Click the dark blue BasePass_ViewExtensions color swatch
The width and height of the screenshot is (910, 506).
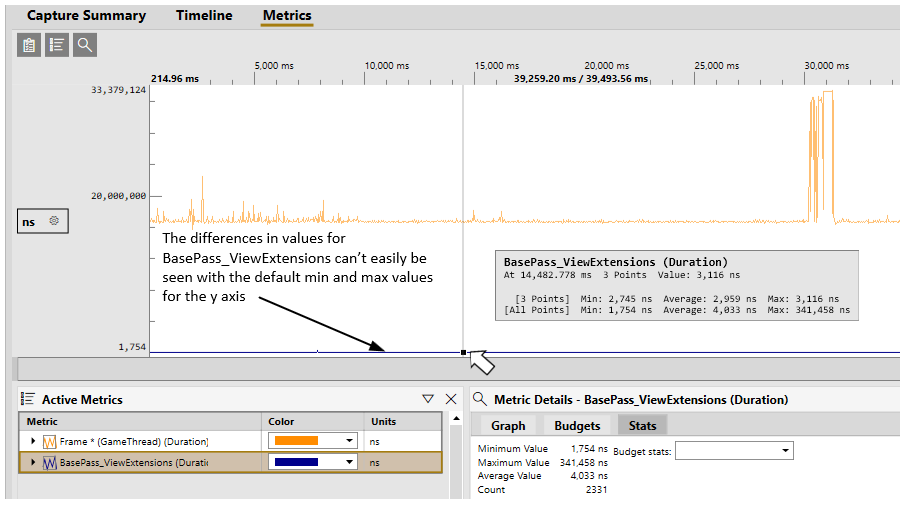click(296, 462)
